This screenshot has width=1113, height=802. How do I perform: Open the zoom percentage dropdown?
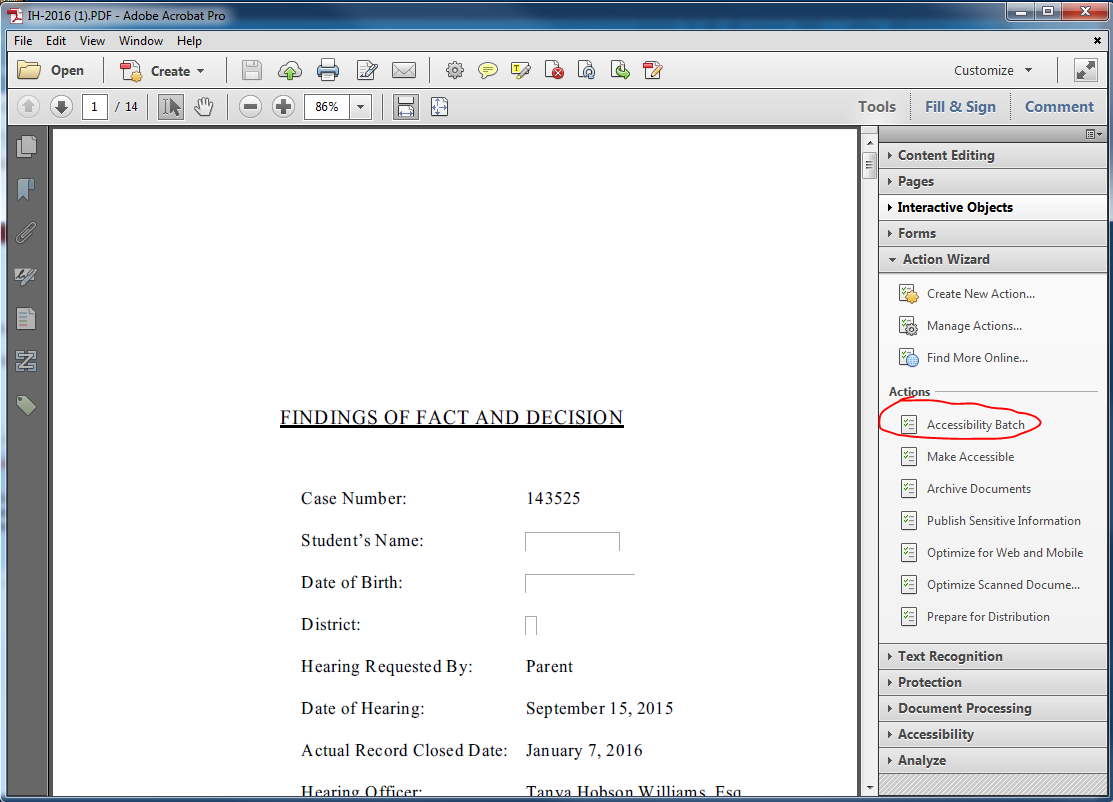361,106
